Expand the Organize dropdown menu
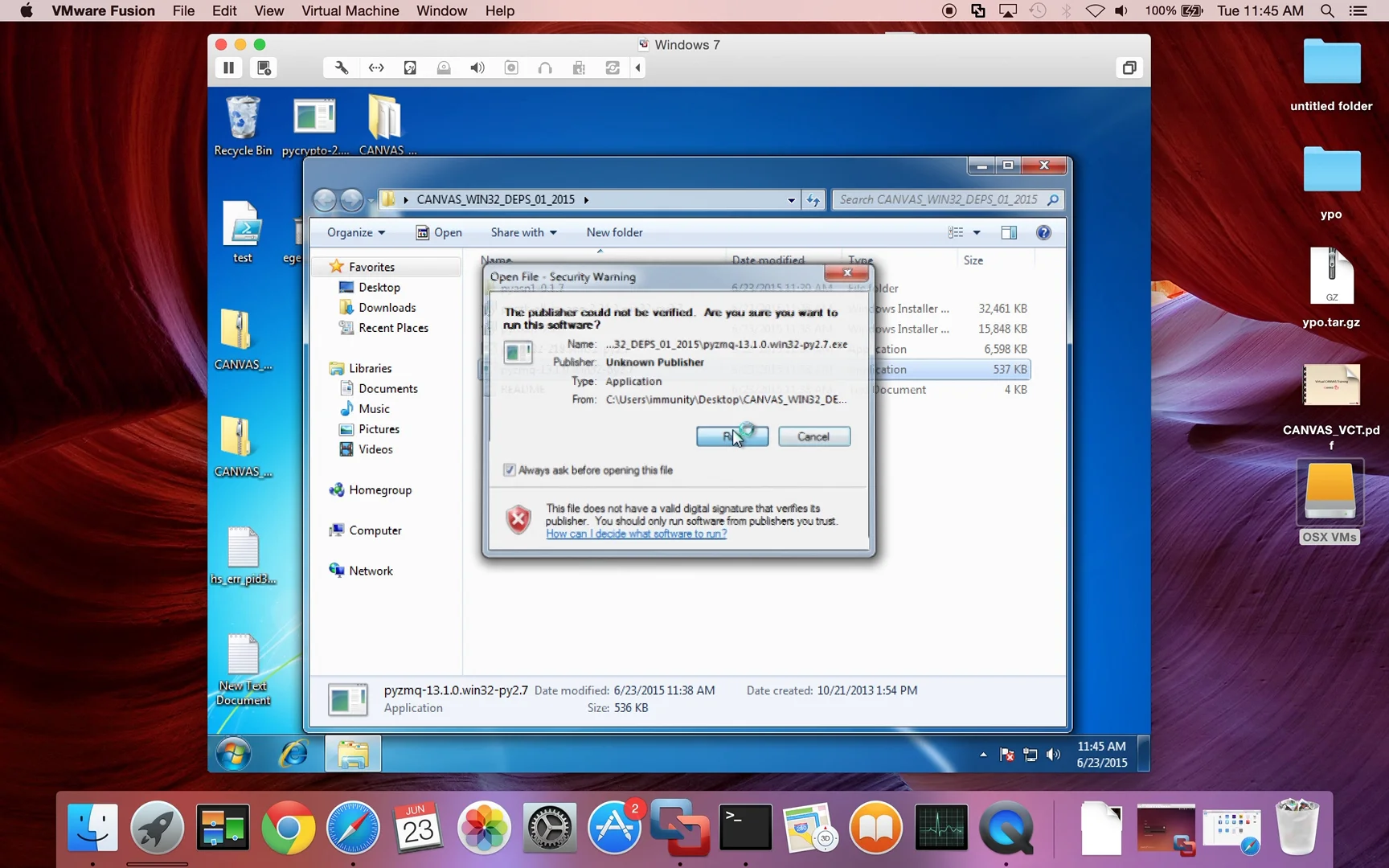 [x=355, y=232]
